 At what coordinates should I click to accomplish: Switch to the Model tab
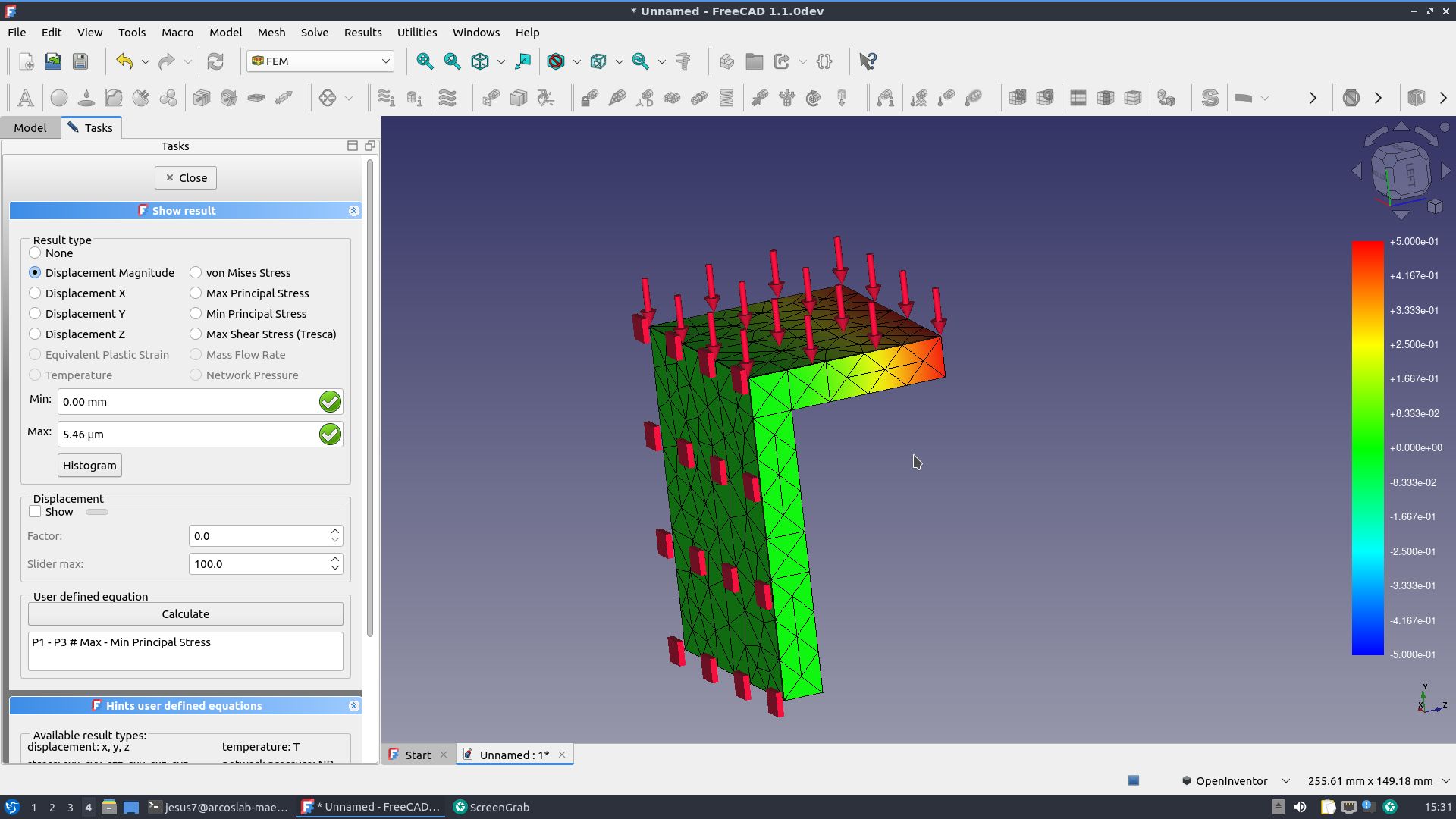(30, 127)
